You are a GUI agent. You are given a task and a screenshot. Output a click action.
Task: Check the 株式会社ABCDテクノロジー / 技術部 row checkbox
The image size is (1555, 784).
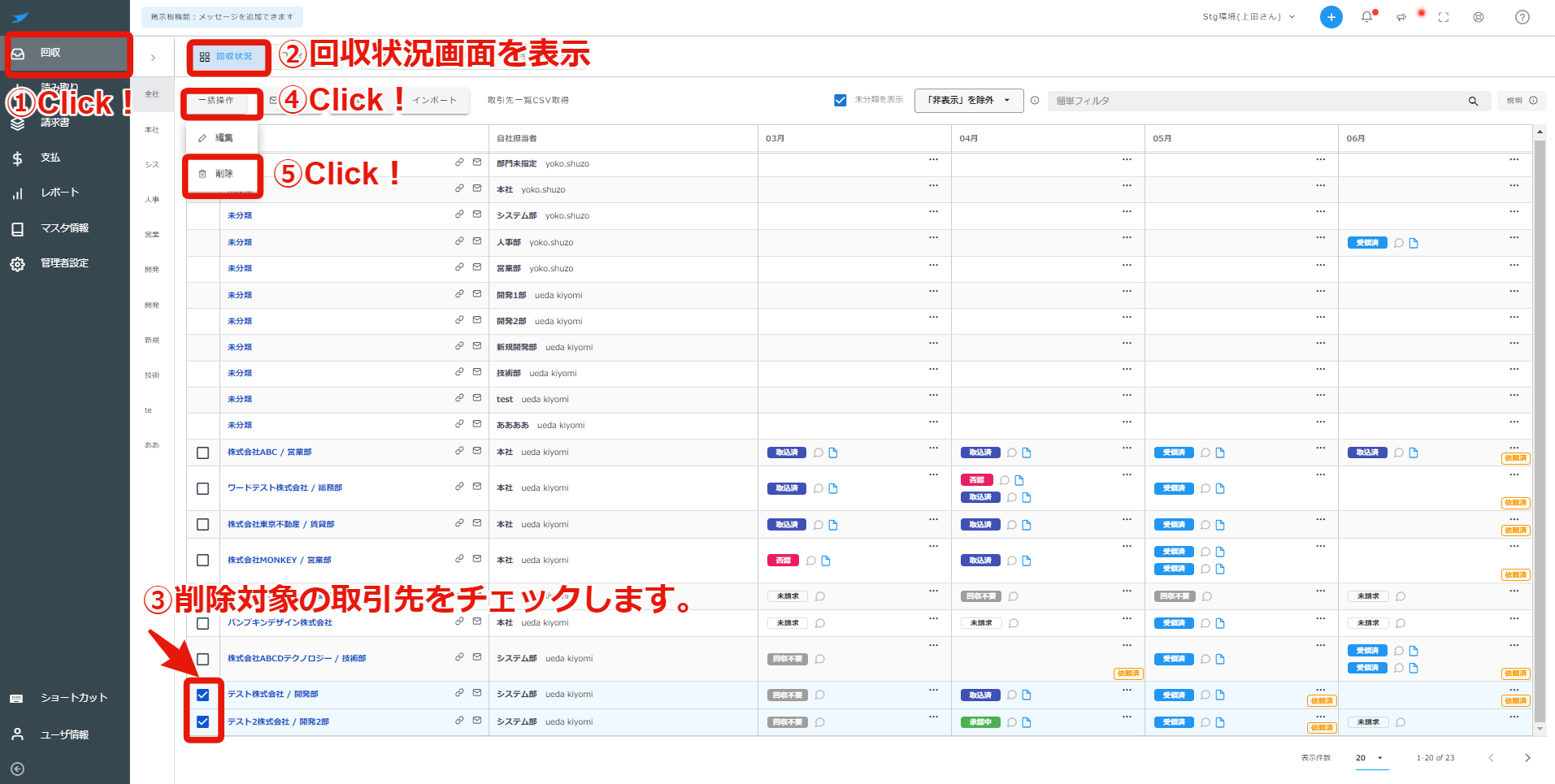[x=203, y=659]
